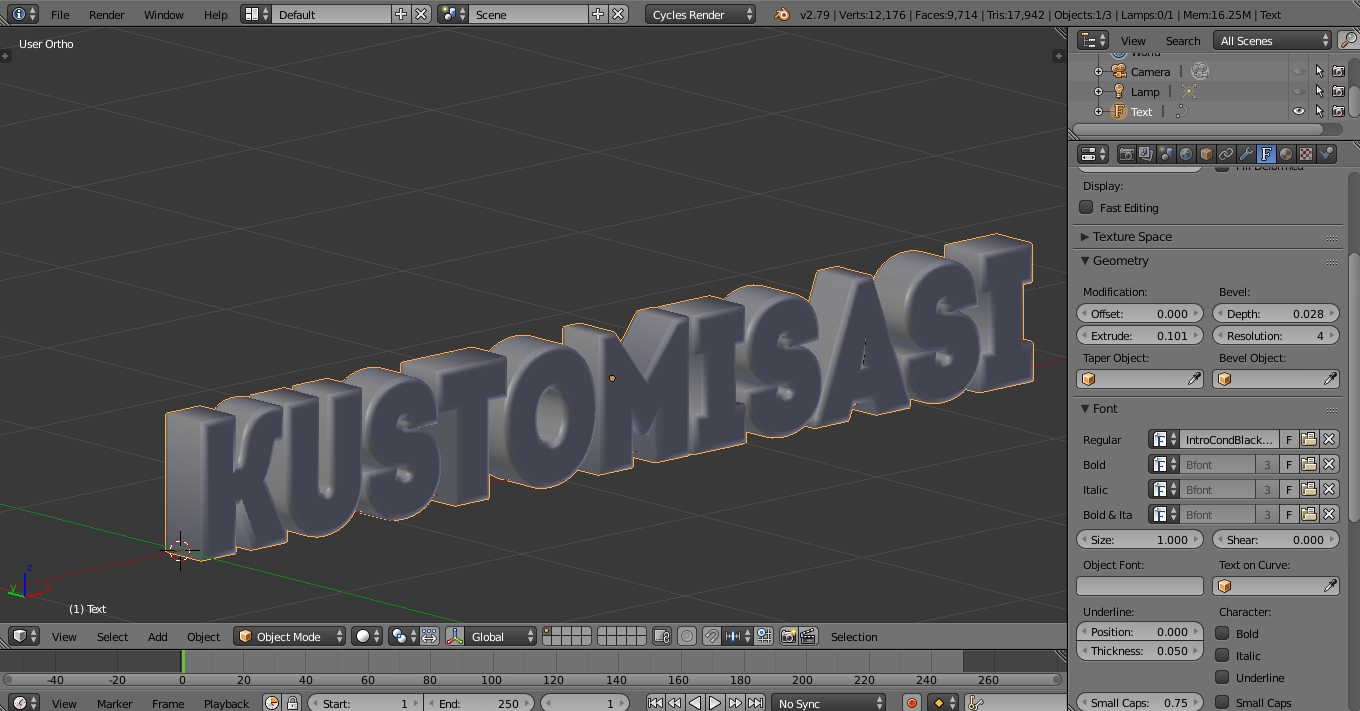1360x711 pixels.
Task: Open the Material properties tab
Action: tap(1286, 153)
